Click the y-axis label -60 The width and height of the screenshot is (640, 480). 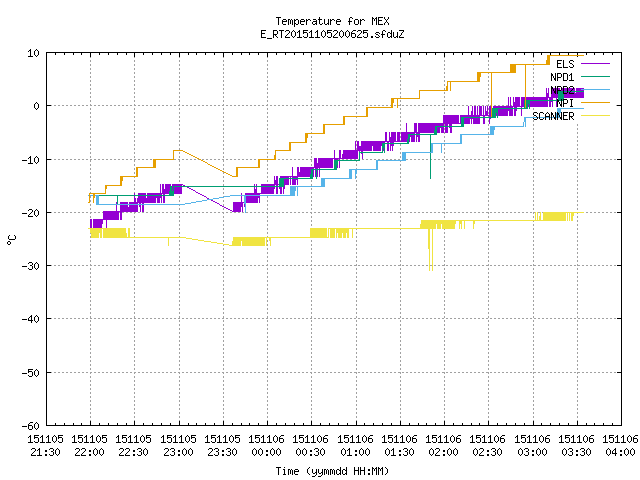[31, 426]
